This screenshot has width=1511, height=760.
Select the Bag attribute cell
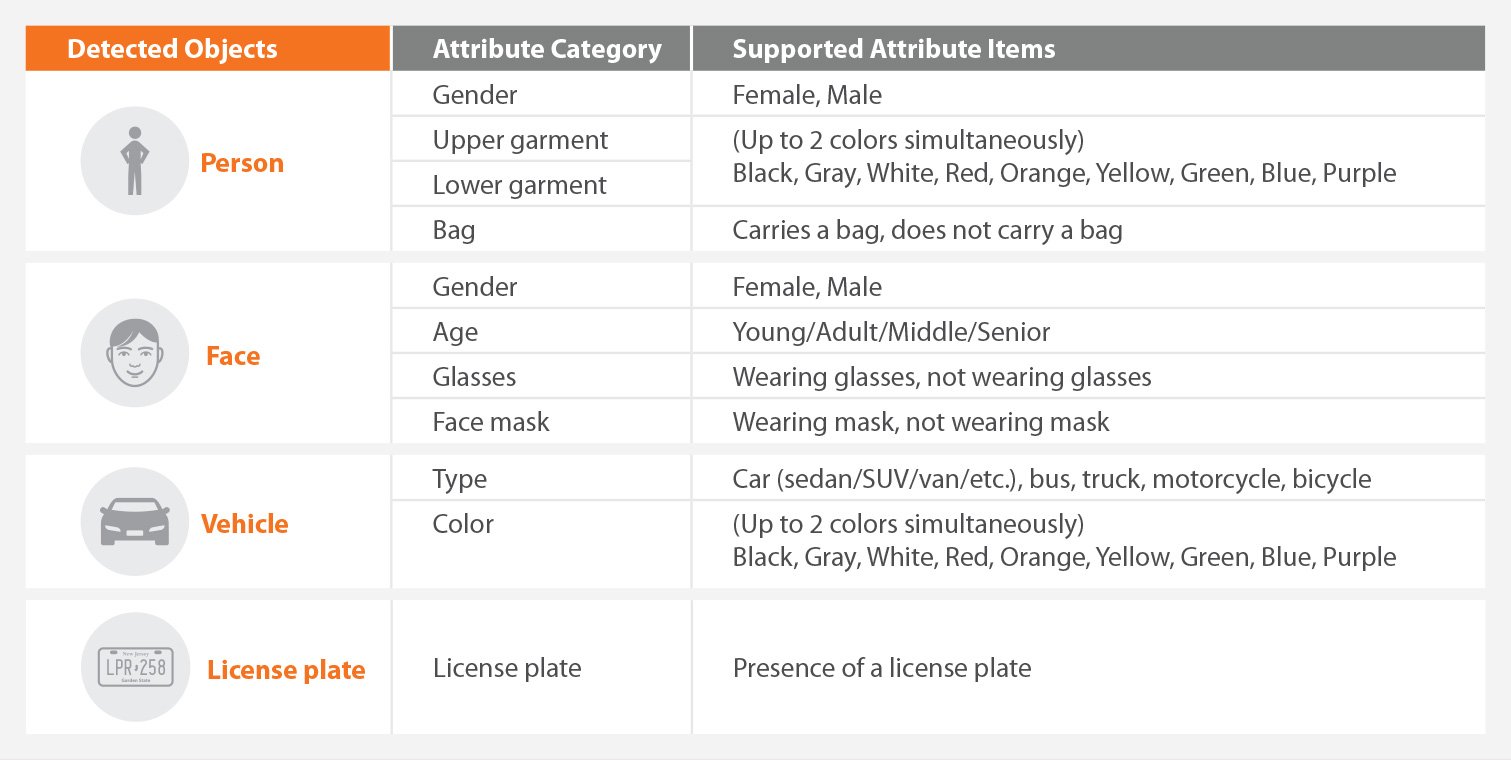coord(541,230)
